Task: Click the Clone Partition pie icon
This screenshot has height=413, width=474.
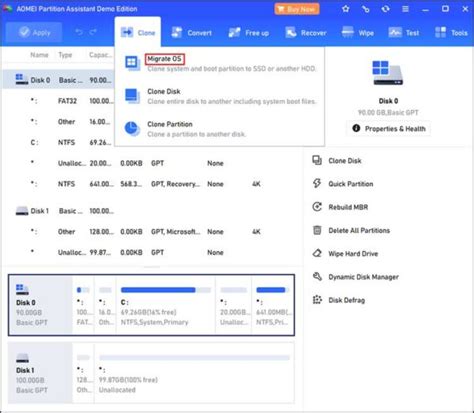Action: tap(132, 128)
